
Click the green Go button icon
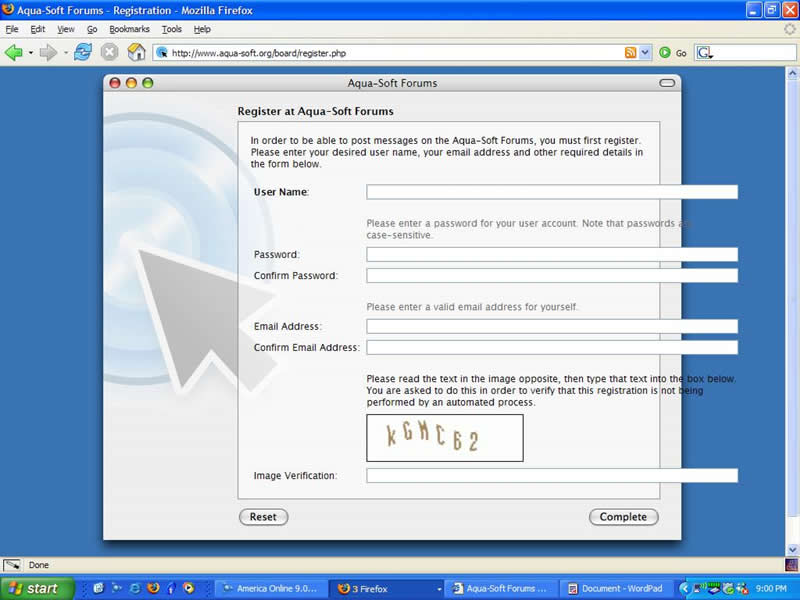click(x=665, y=53)
